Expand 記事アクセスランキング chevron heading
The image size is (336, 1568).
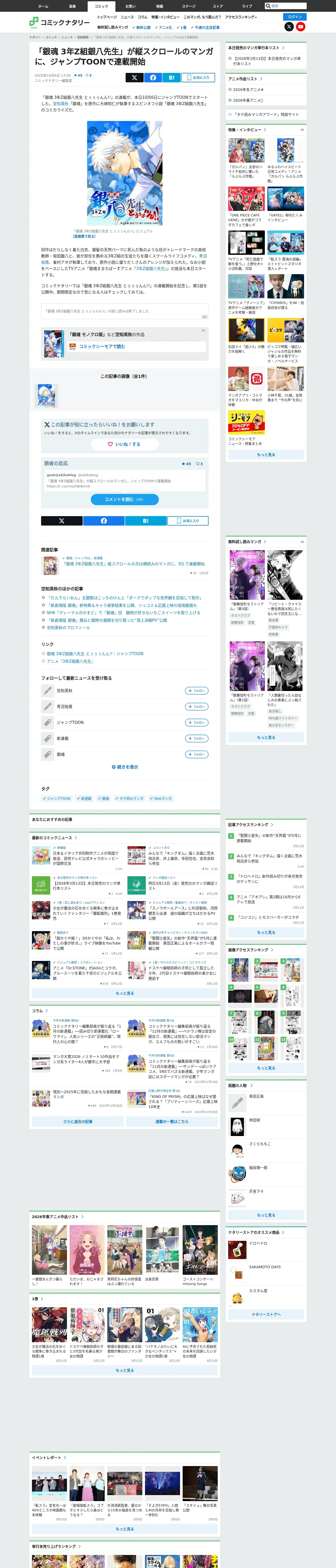click(251, 825)
